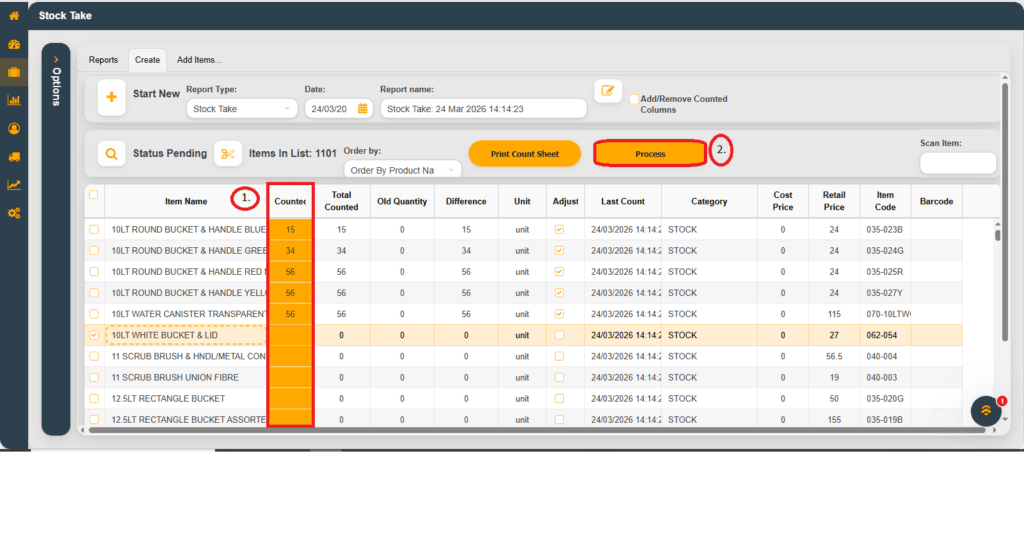Enable Add/Remove Counted Columns checkbox
Viewport: 1024px width, 556px height.
point(634,99)
